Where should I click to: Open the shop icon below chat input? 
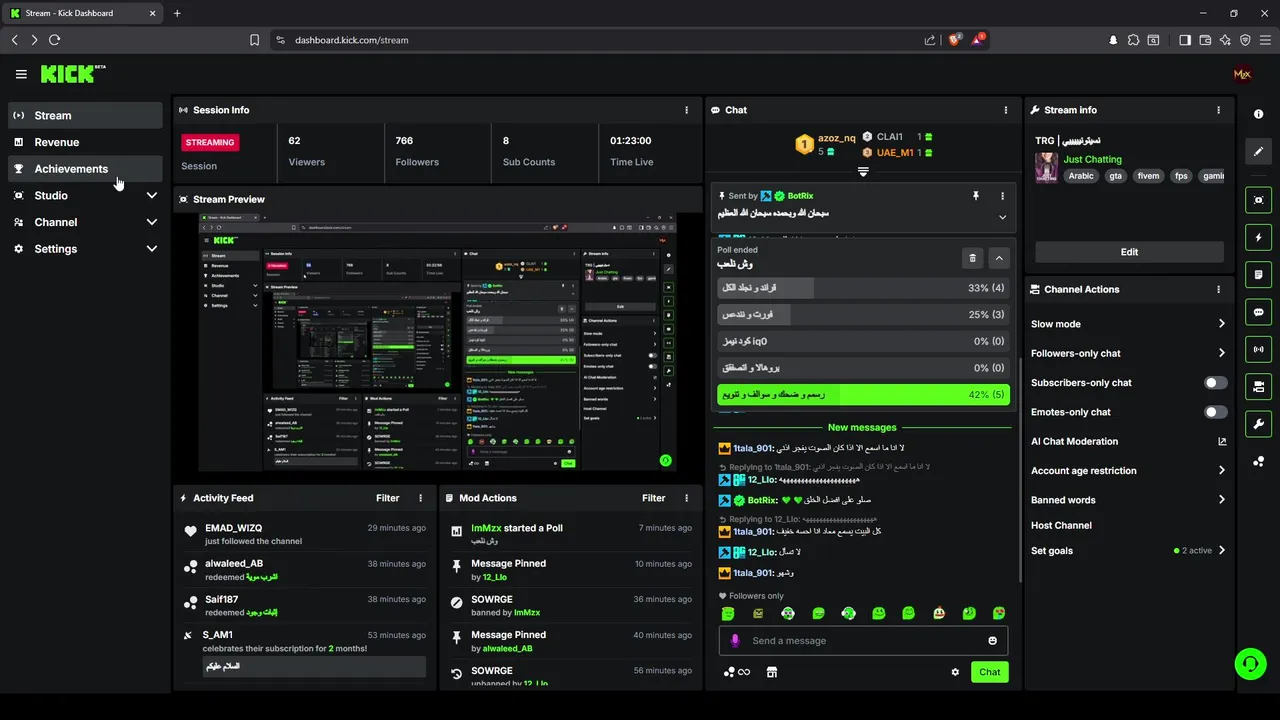(772, 672)
